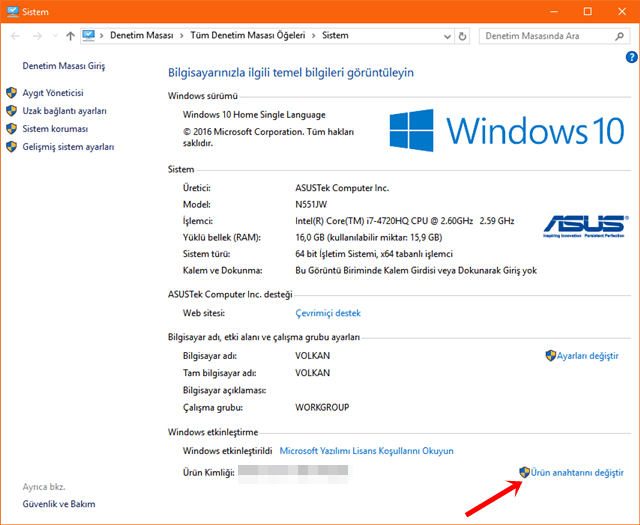Viewport: 640px width, 525px height.
Task: Click the ASUS logo image
Action: click(584, 227)
